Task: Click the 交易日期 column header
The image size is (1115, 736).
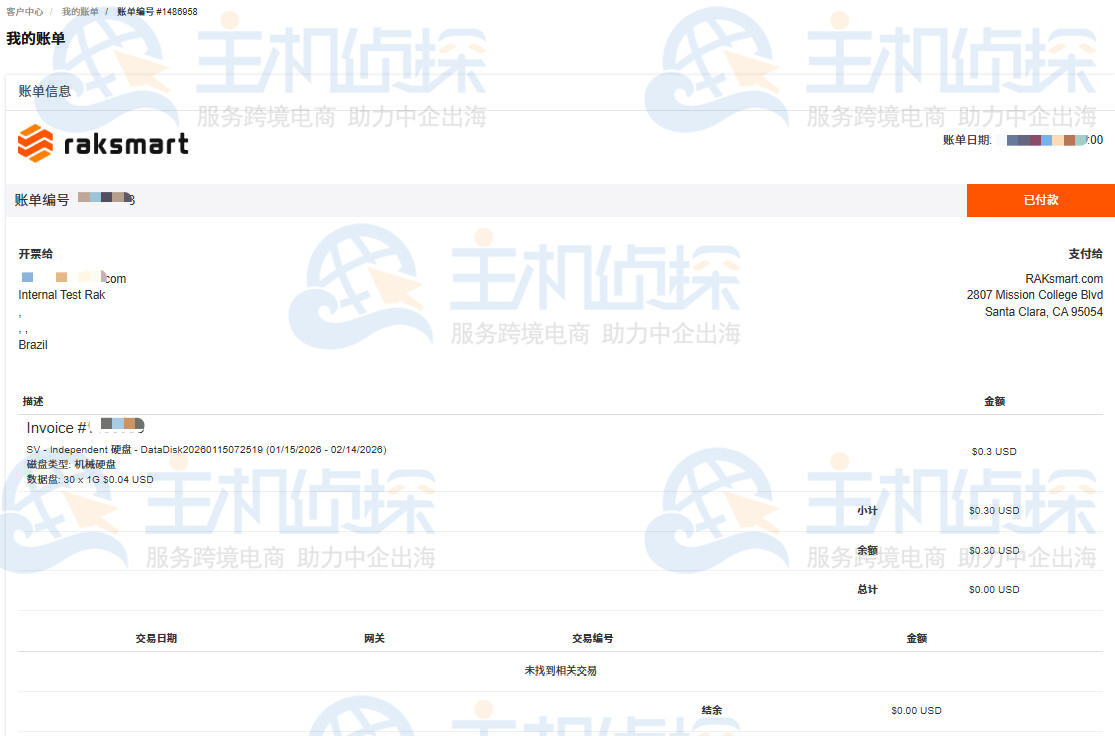Action: (x=156, y=639)
